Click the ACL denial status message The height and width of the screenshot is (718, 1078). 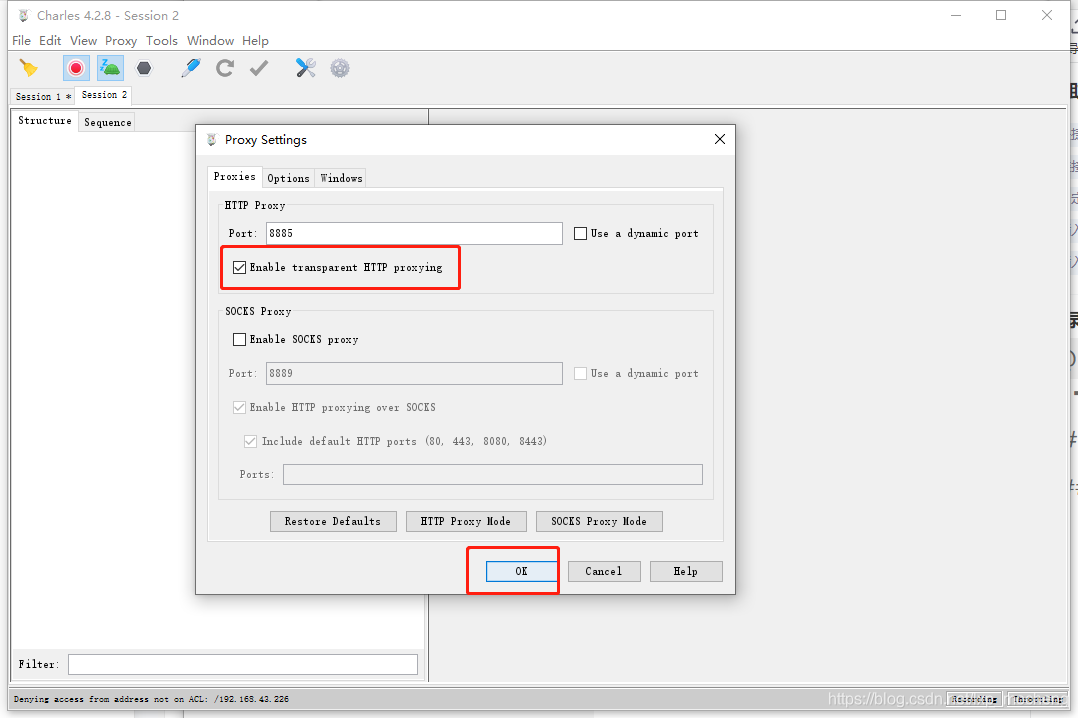(151, 699)
